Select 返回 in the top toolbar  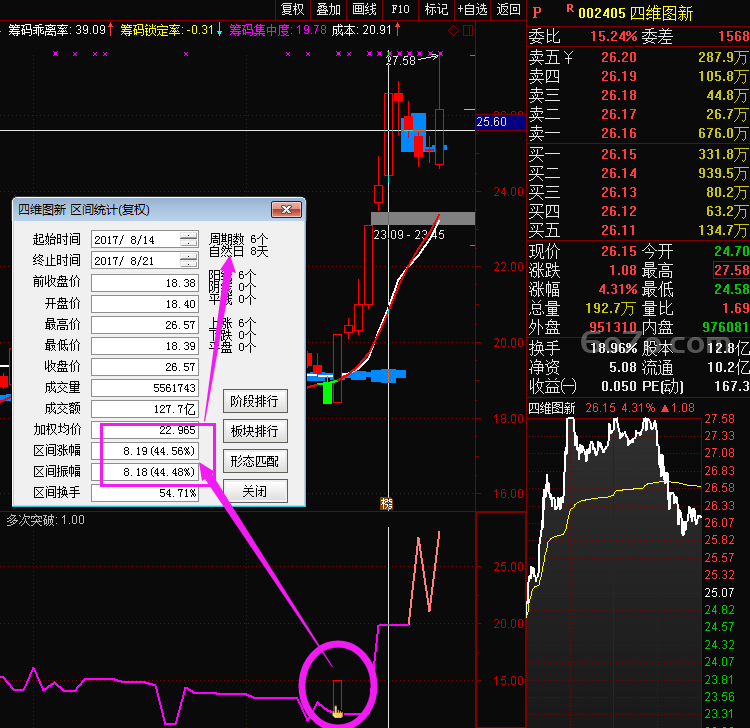[x=508, y=9]
